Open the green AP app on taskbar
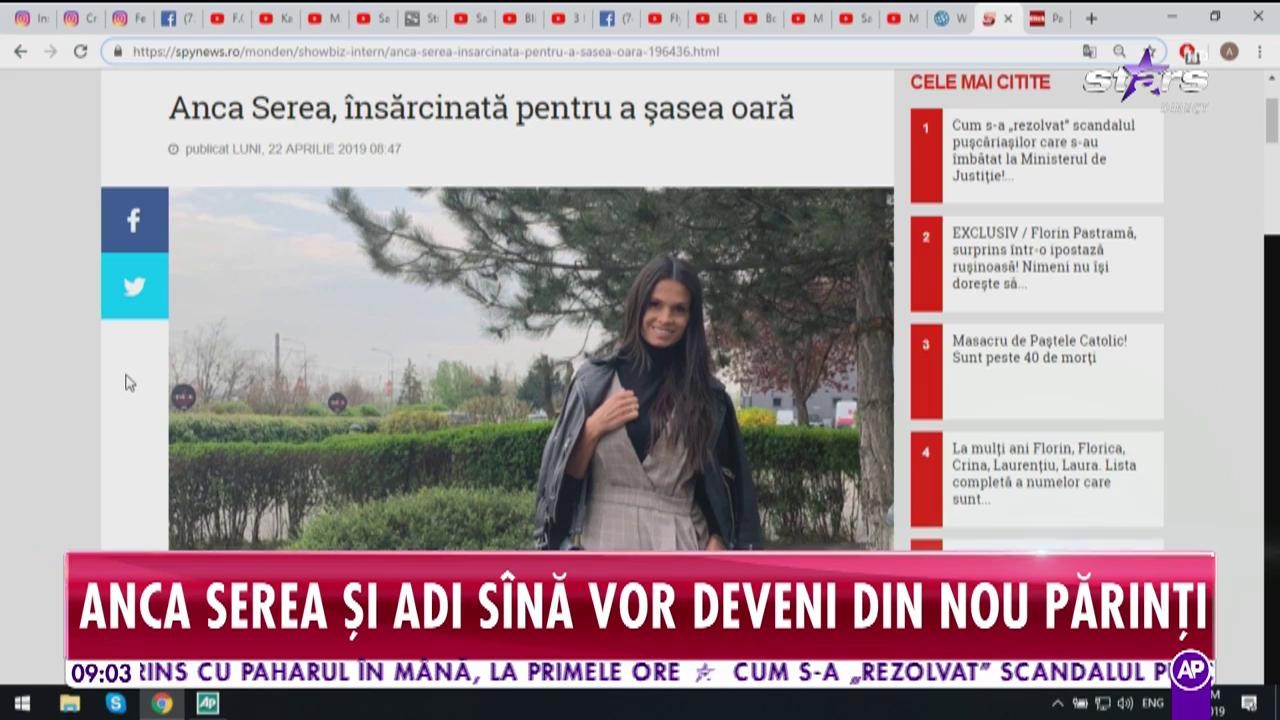Image resolution: width=1280 pixels, height=720 pixels. (x=207, y=703)
